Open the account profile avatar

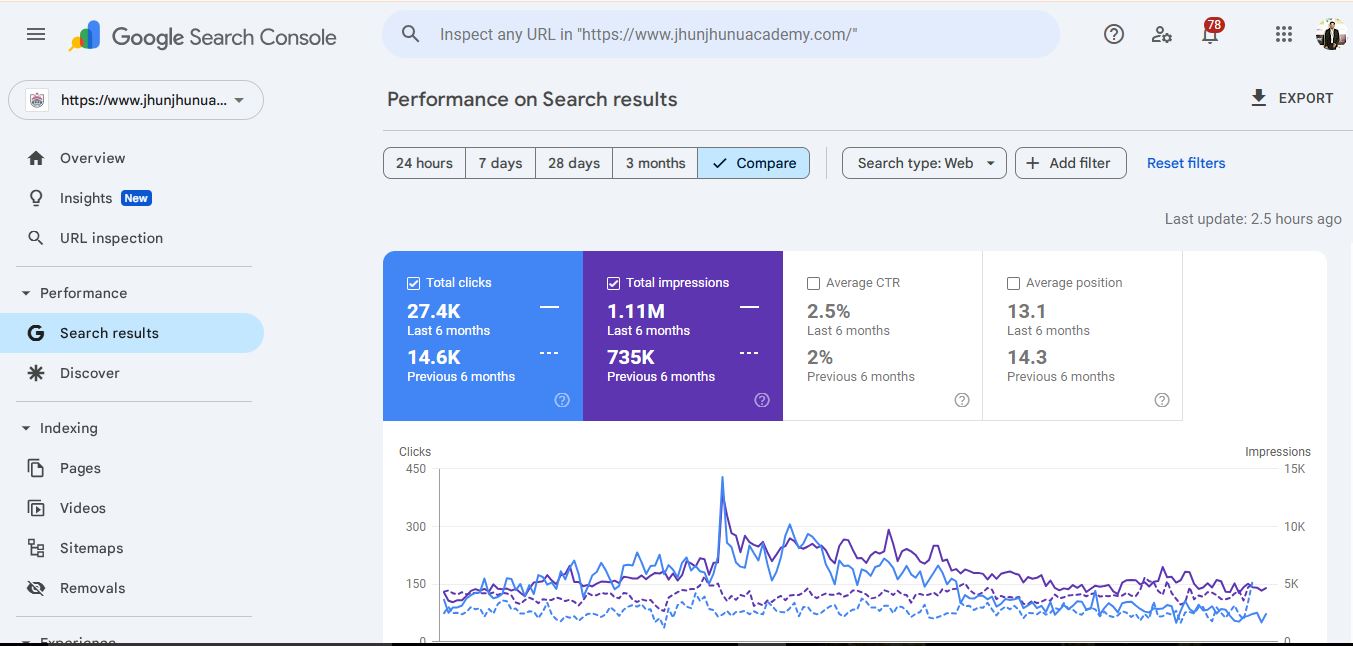pyautogui.click(x=1331, y=34)
